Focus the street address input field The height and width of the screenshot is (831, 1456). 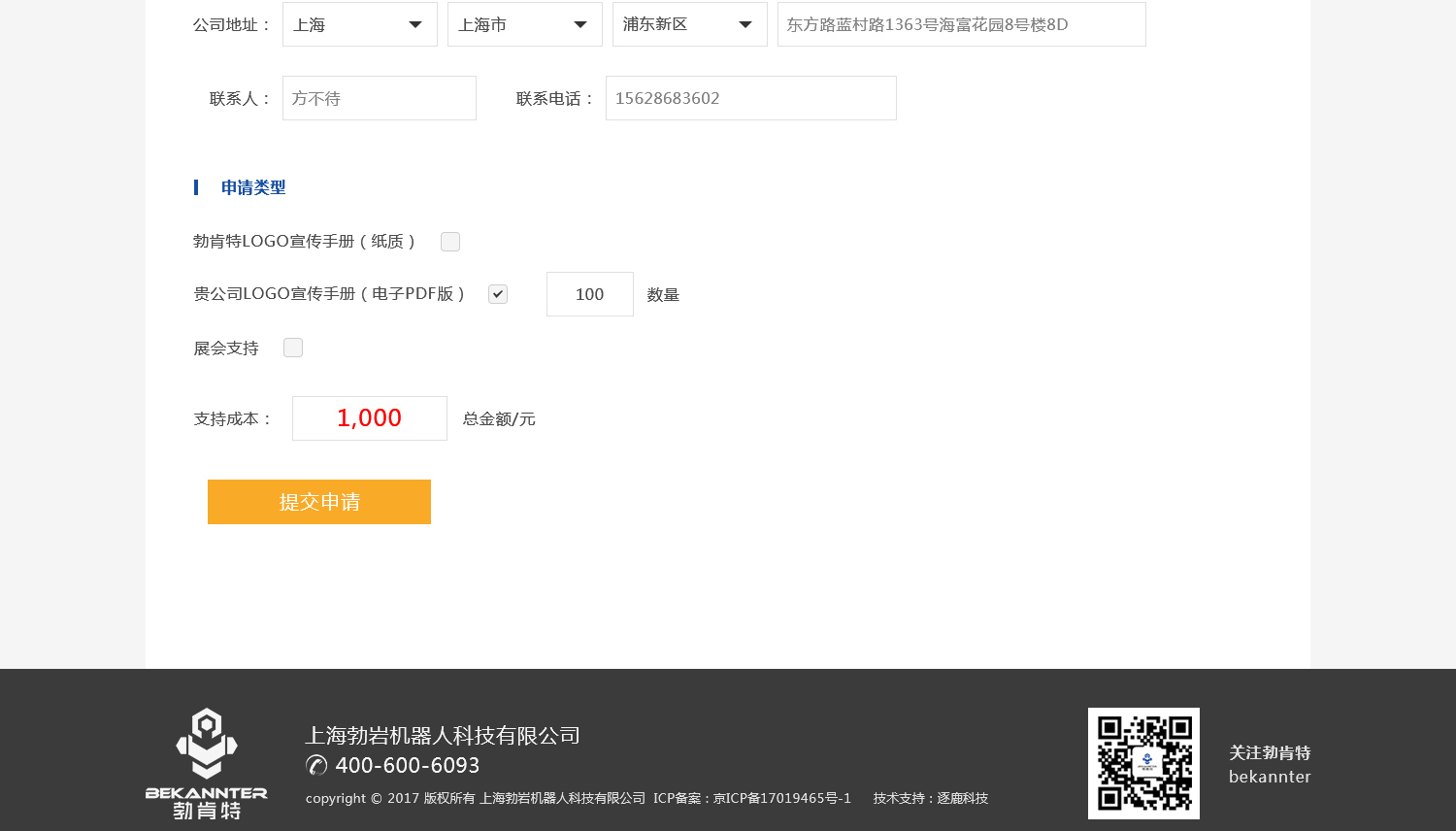pyautogui.click(x=961, y=24)
